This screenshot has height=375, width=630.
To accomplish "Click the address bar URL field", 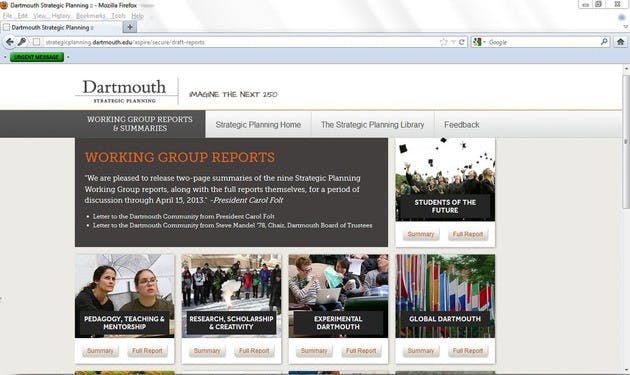I will click(x=241, y=42).
